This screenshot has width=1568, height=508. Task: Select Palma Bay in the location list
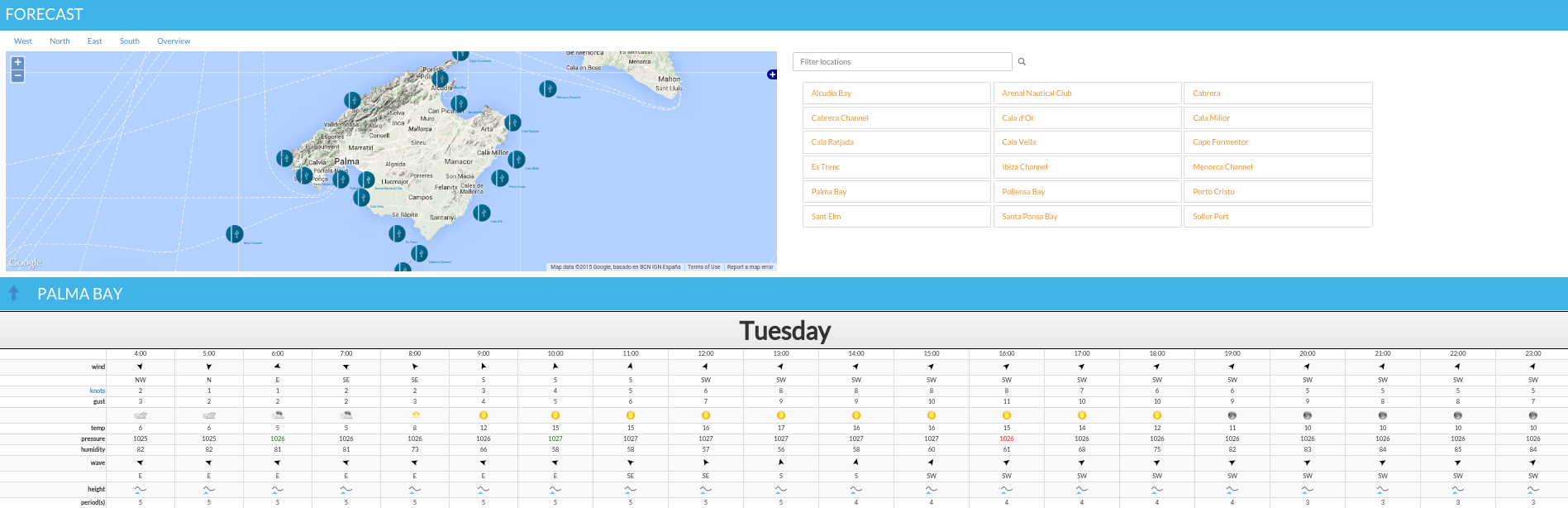897,192
